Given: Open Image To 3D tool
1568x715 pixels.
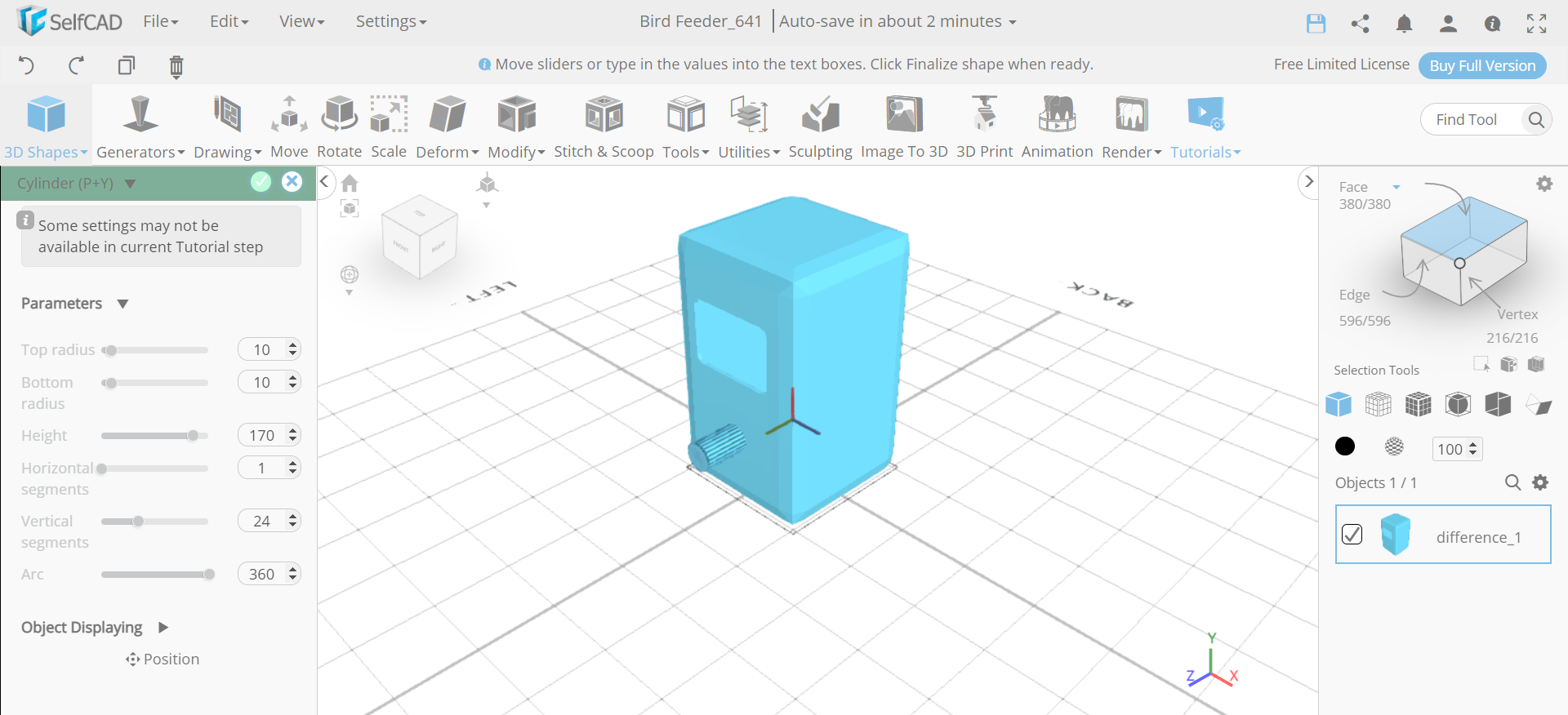Looking at the screenshot, I should (904, 127).
